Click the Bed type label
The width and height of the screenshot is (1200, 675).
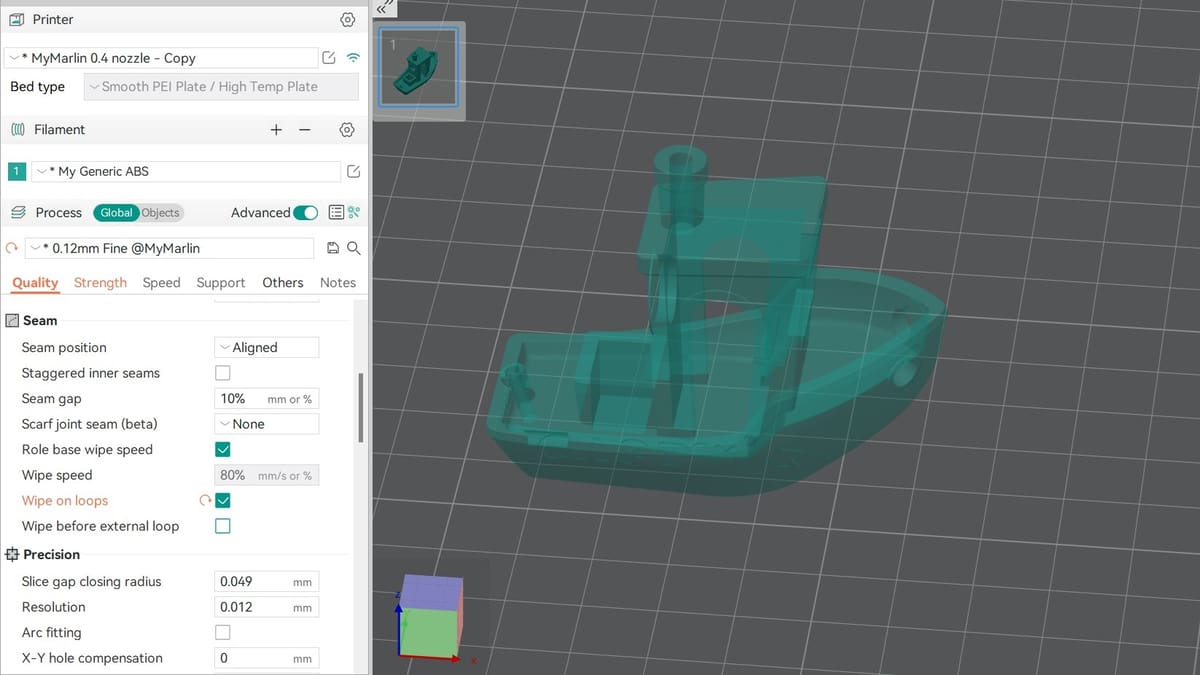[38, 87]
